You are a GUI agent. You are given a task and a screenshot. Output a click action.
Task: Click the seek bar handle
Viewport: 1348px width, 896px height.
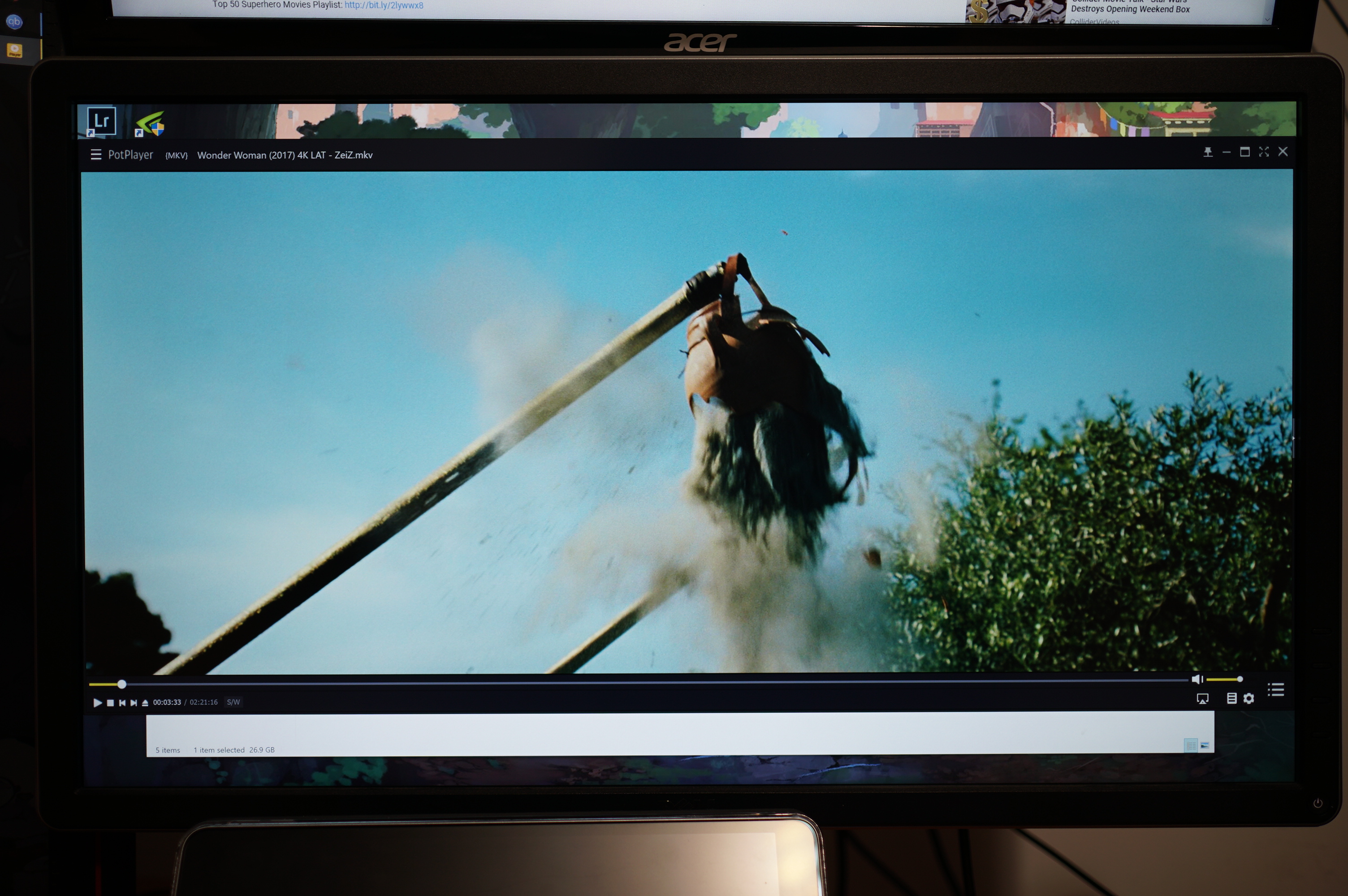[122, 684]
